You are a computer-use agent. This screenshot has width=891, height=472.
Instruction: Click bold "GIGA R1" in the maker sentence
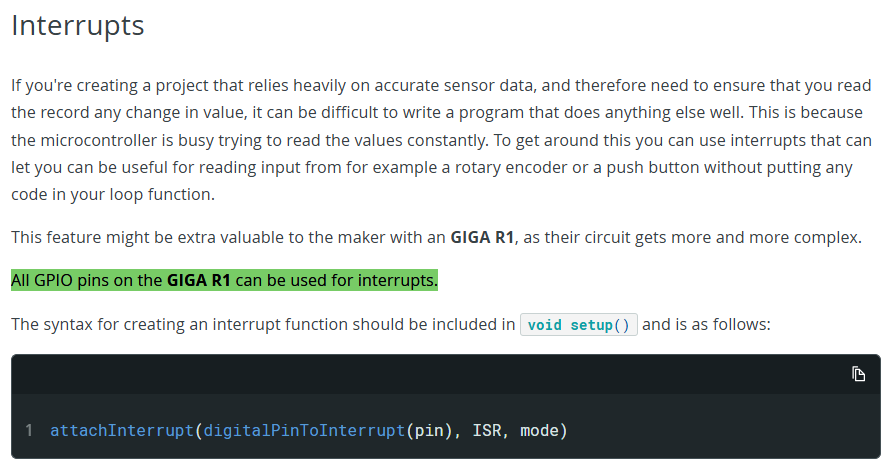tap(485, 238)
